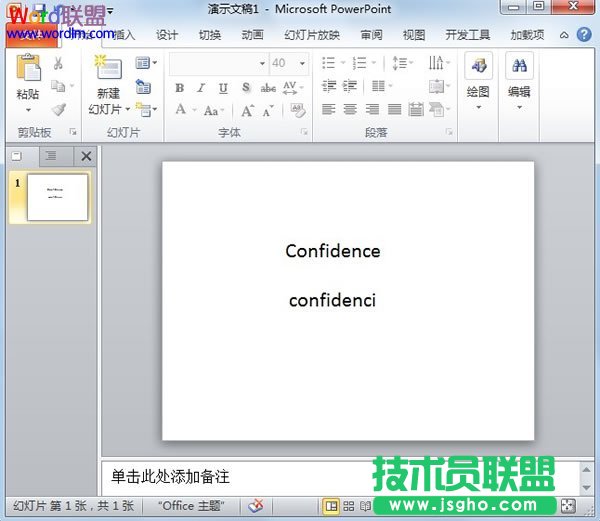The height and width of the screenshot is (521, 600).
Task: Click the Editing binoculars icon
Action: click(x=519, y=66)
